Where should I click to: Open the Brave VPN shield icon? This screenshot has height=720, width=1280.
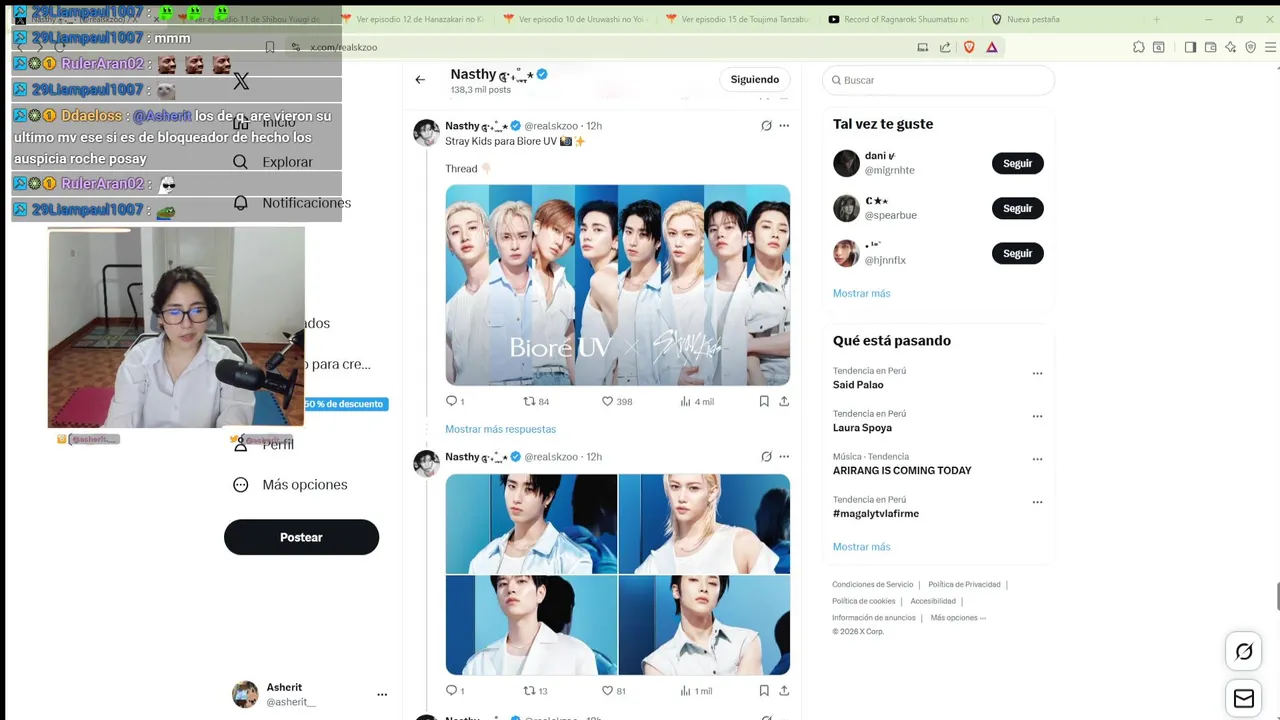[1251, 47]
